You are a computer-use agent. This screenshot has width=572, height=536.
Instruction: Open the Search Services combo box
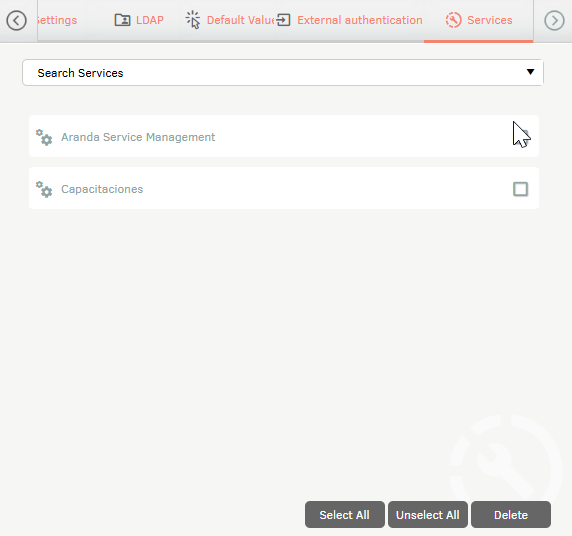tap(283, 73)
